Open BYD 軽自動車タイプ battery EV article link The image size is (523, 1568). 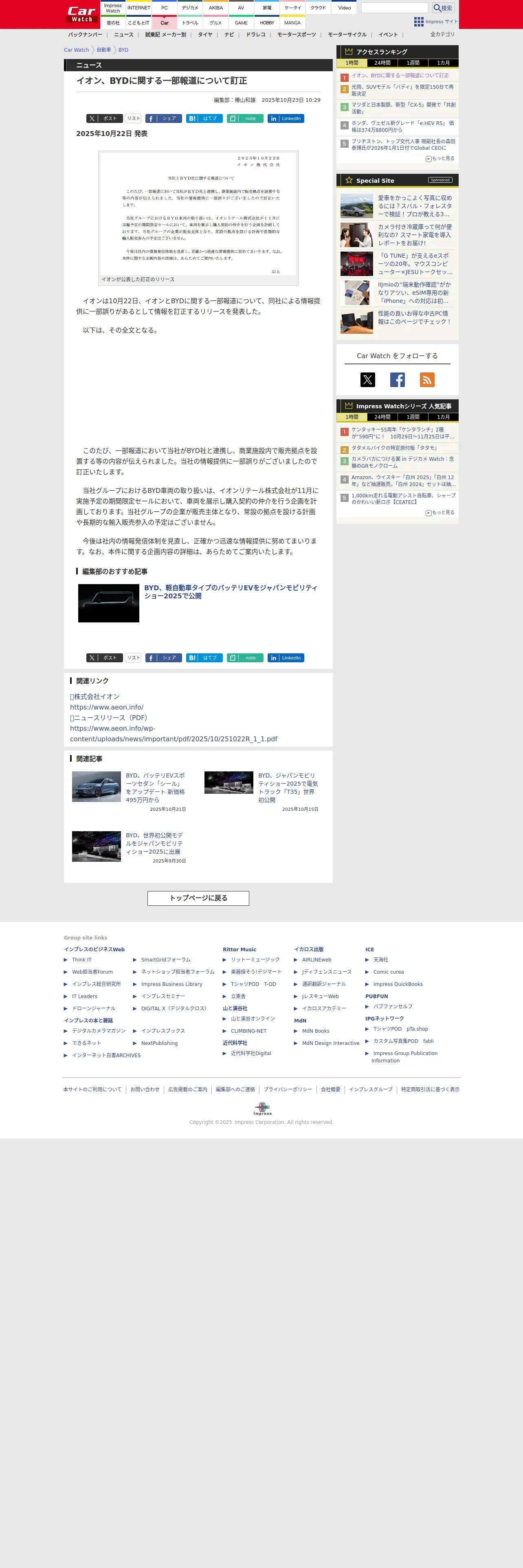pos(231,591)
